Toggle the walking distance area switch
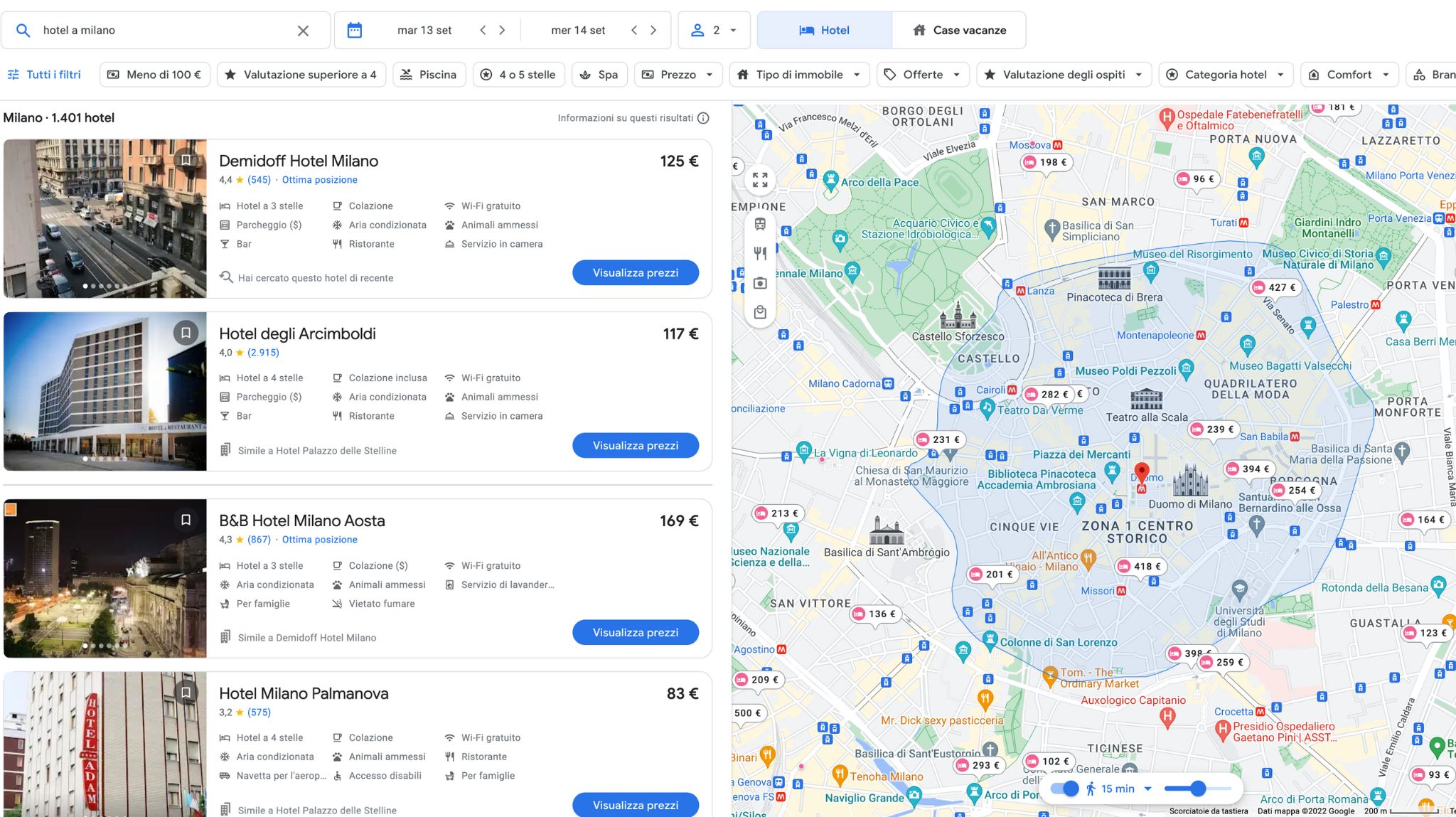 [x=1064, y=789]
